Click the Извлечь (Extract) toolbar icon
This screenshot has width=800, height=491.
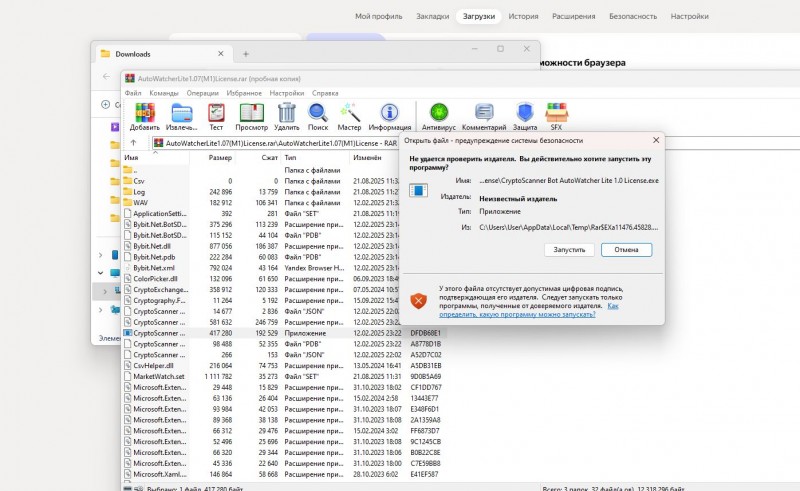181,115
